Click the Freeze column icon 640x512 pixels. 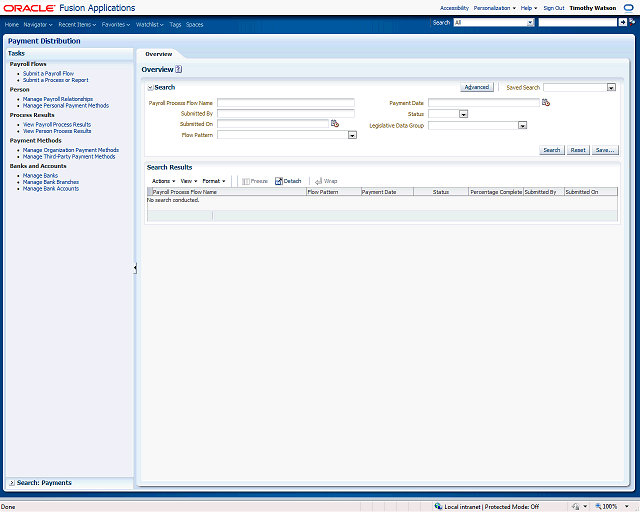245,181
